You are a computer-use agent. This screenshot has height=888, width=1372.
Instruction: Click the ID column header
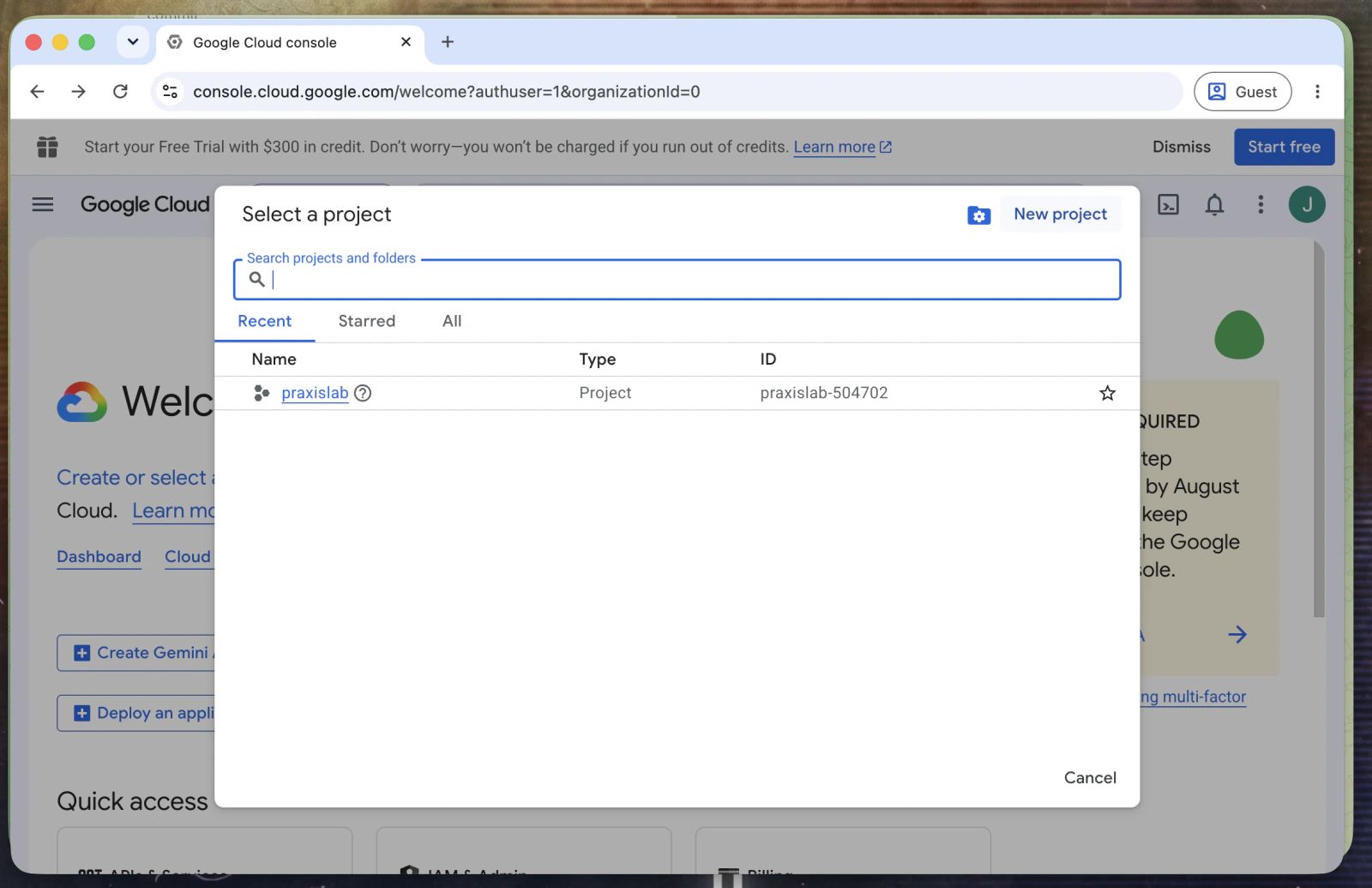768,359
